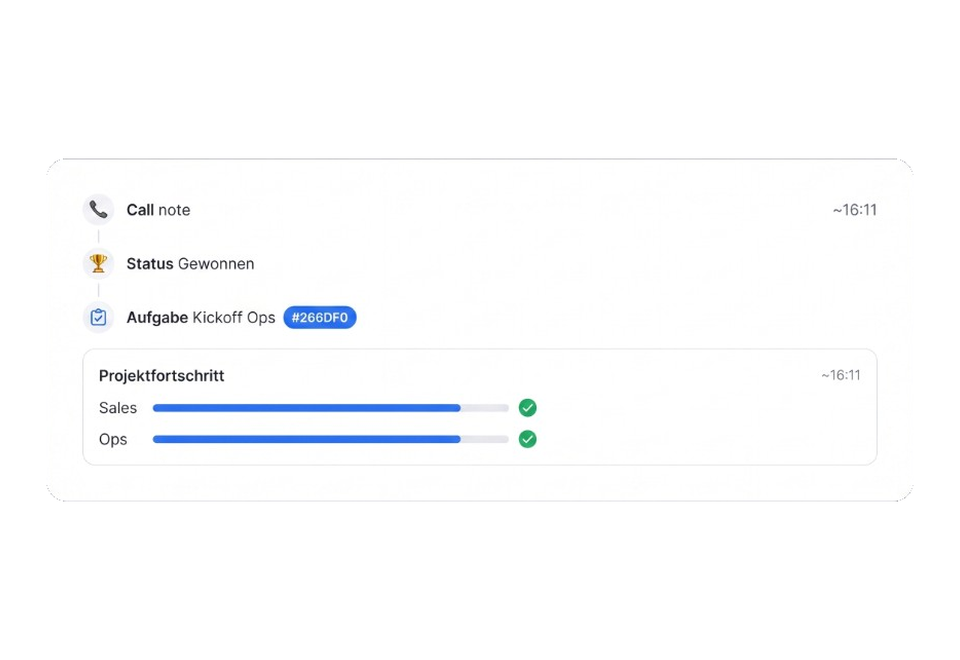960x660 pixels.
Task: Select the Status Gewonnen entry
Action: [190, 264]
